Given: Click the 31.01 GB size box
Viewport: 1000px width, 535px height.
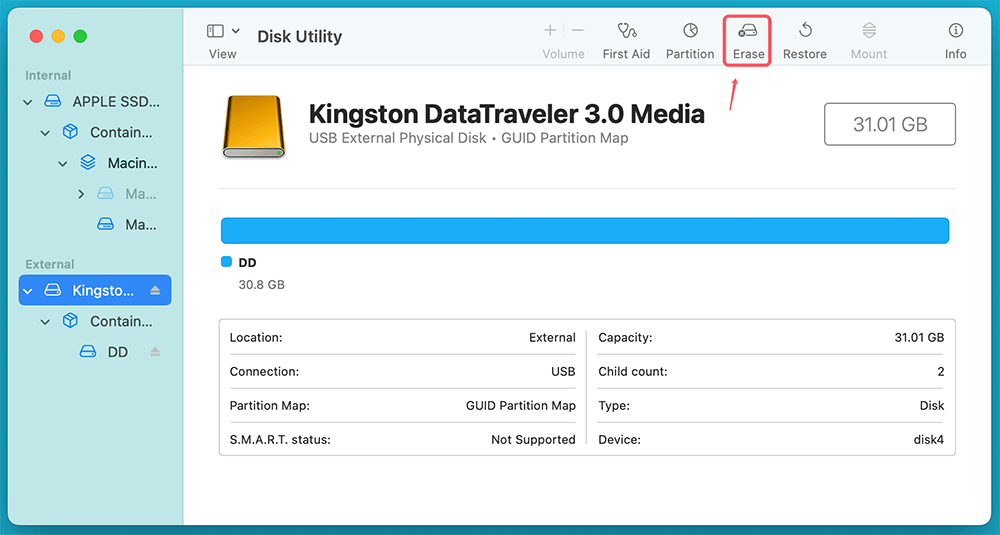Looking at the screenshot, I should [x=890, y=124].
